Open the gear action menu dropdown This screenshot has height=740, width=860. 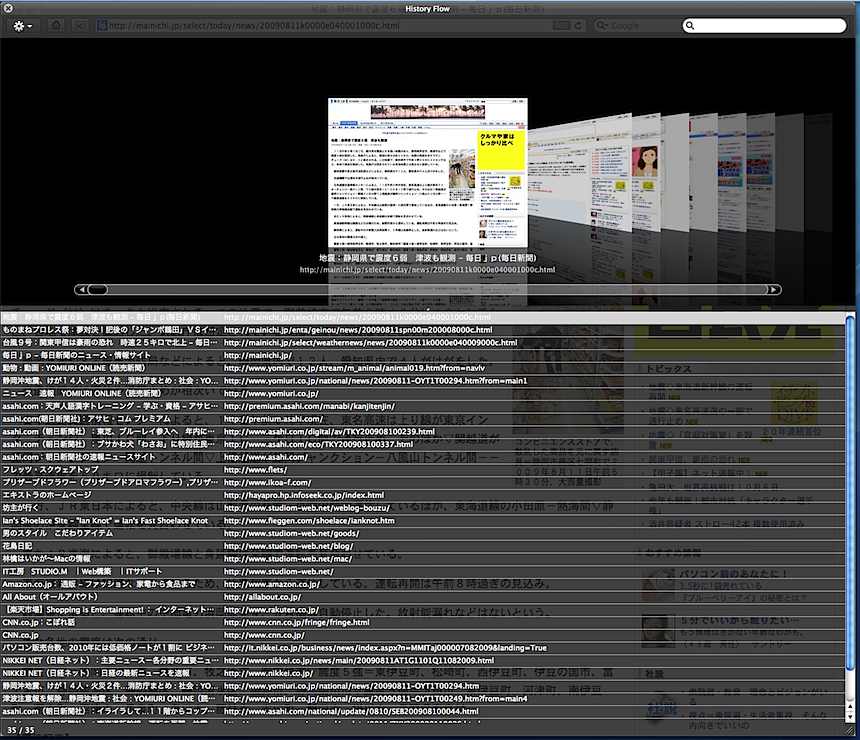[22, 26]
